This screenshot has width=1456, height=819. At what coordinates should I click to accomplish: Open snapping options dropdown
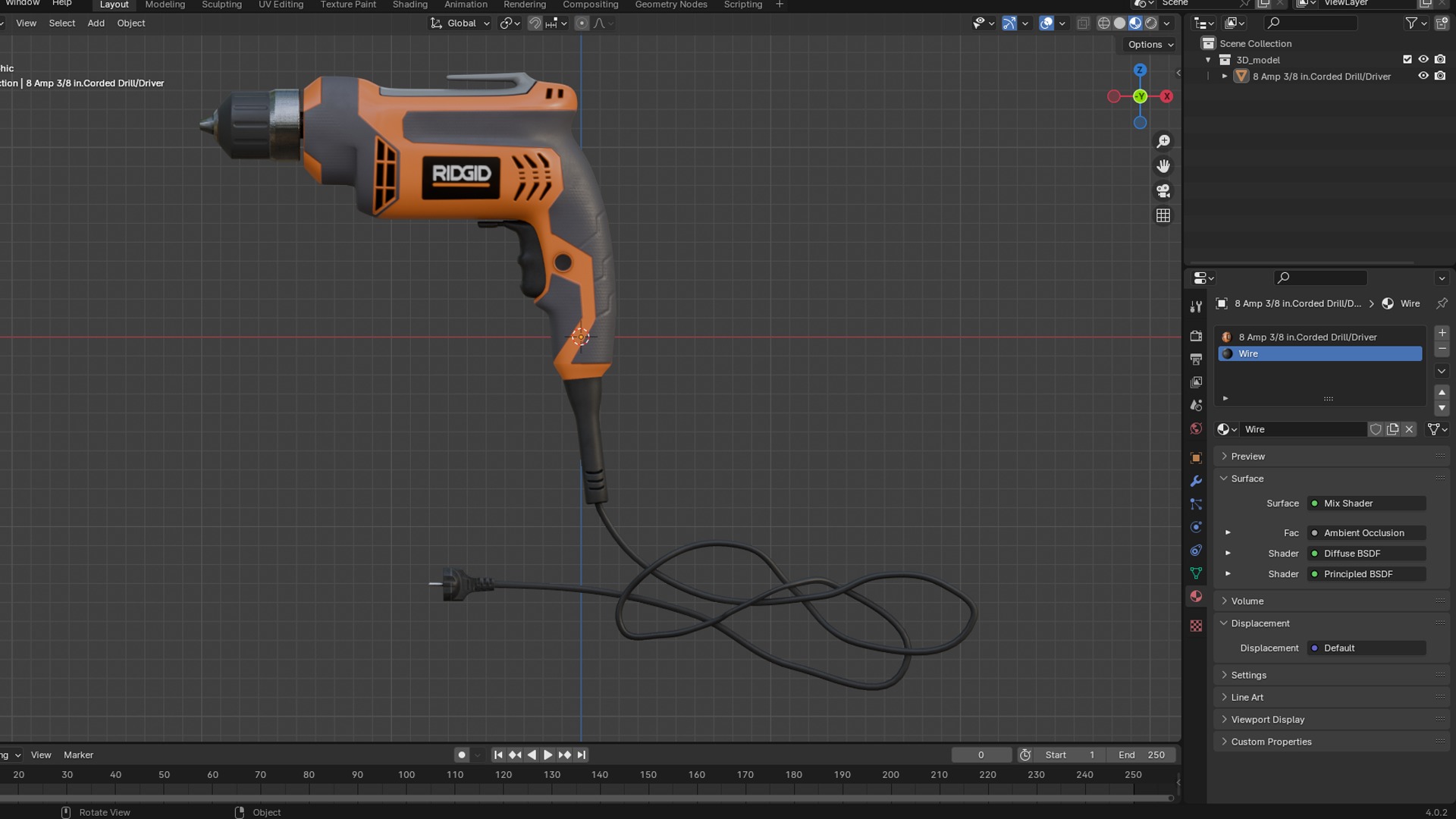(x=556, y=24)
